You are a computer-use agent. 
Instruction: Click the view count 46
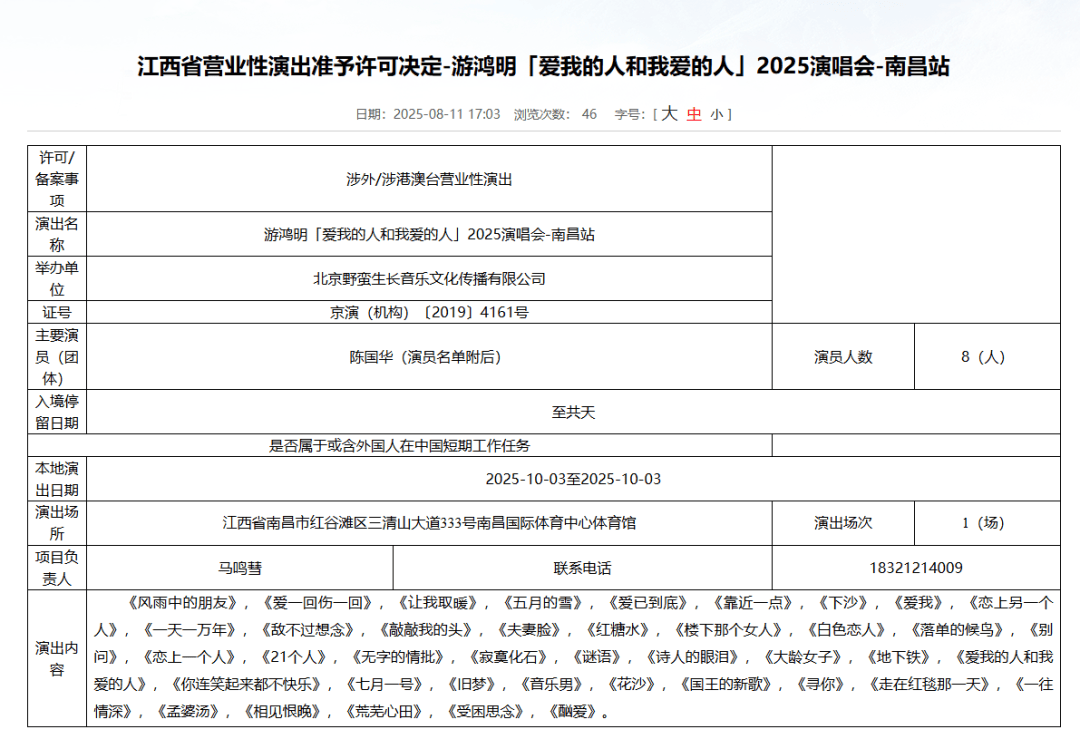[x=589, y=114]
